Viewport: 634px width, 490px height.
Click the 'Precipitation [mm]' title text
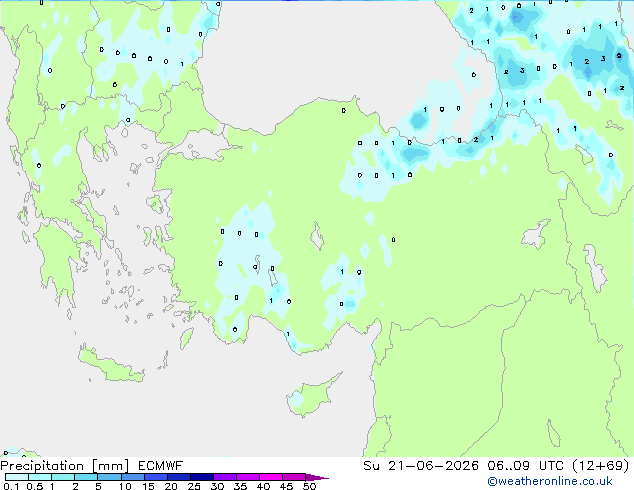click(65, 466)
